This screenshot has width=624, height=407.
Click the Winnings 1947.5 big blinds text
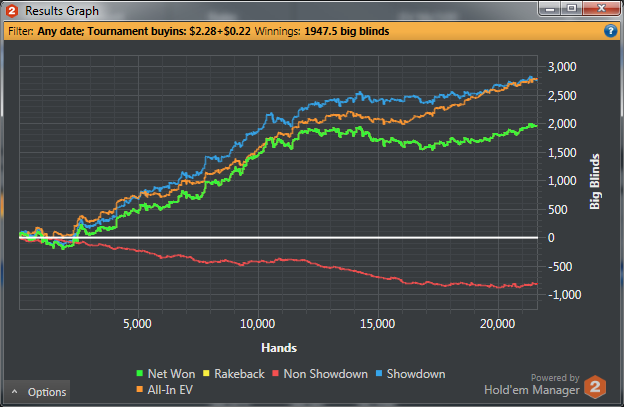[322, 31]
